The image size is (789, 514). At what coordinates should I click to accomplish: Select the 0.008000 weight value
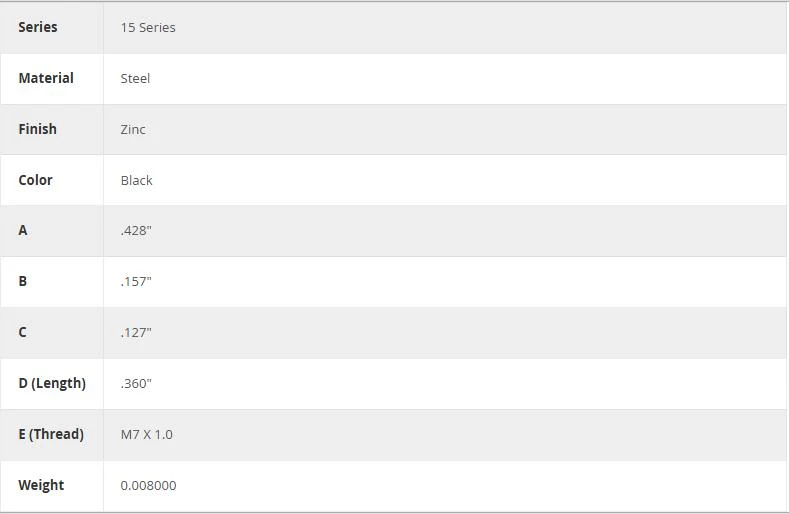click(148, 485)
